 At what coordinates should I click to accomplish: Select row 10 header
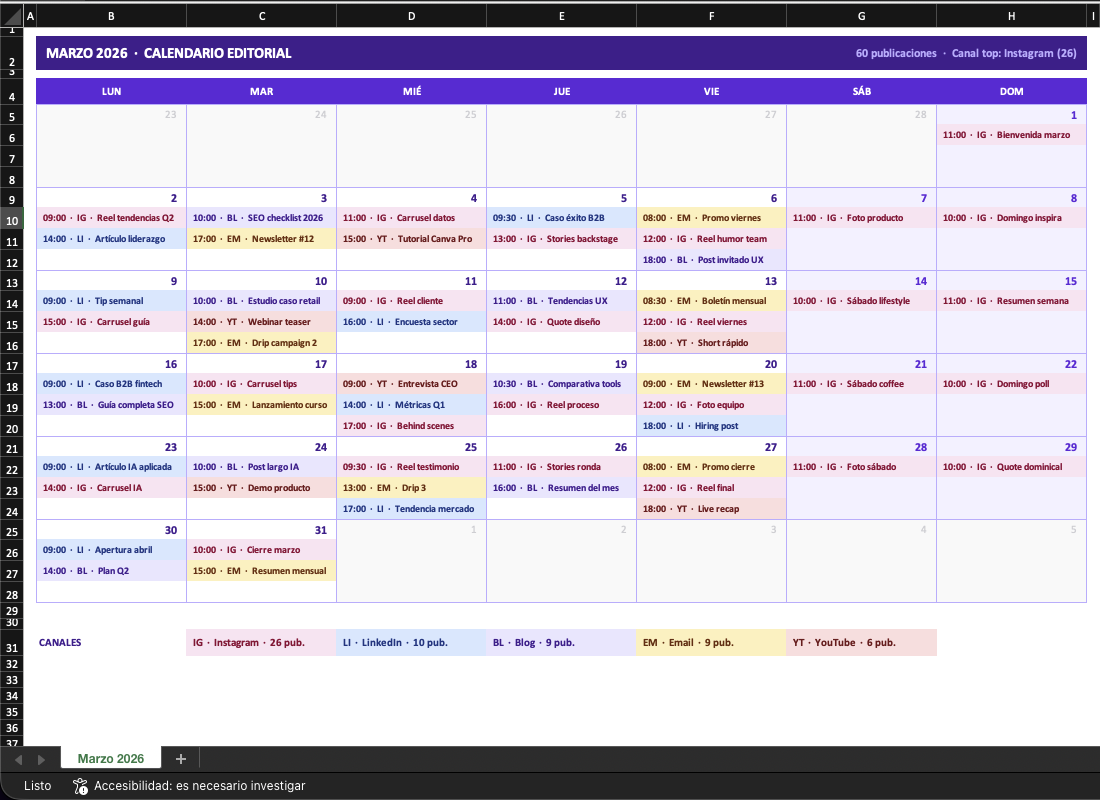pyautogui.click(x=12, y=220)
